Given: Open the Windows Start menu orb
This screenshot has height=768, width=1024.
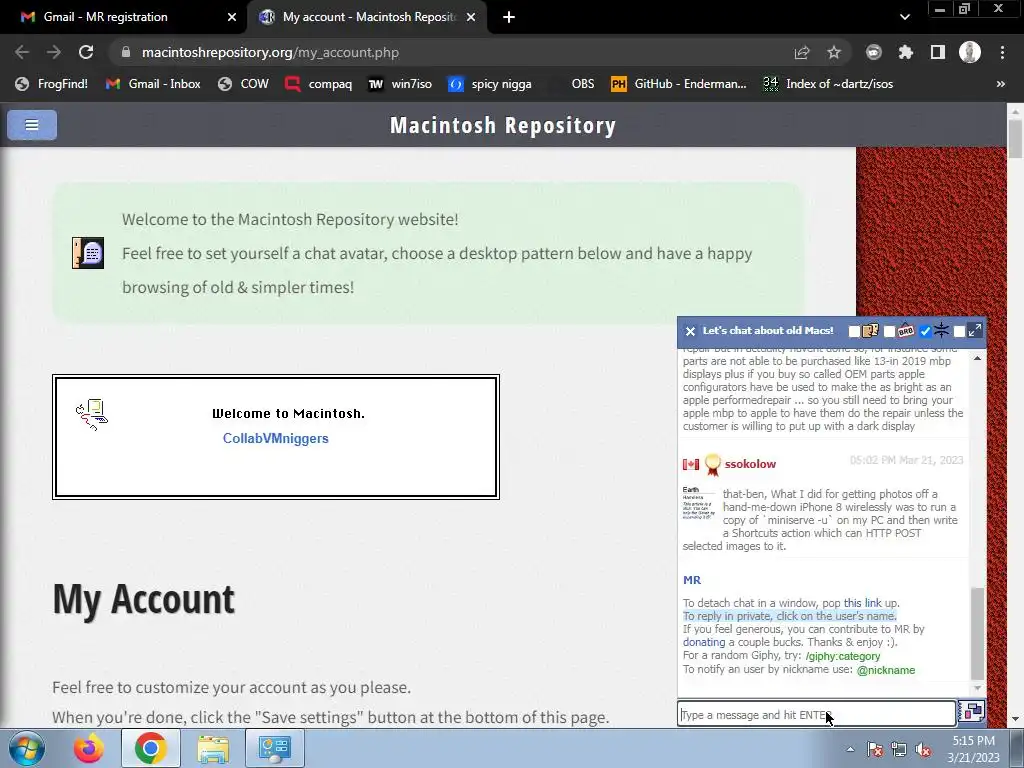Looking at the screenshot, I should (x=27, y=748).
